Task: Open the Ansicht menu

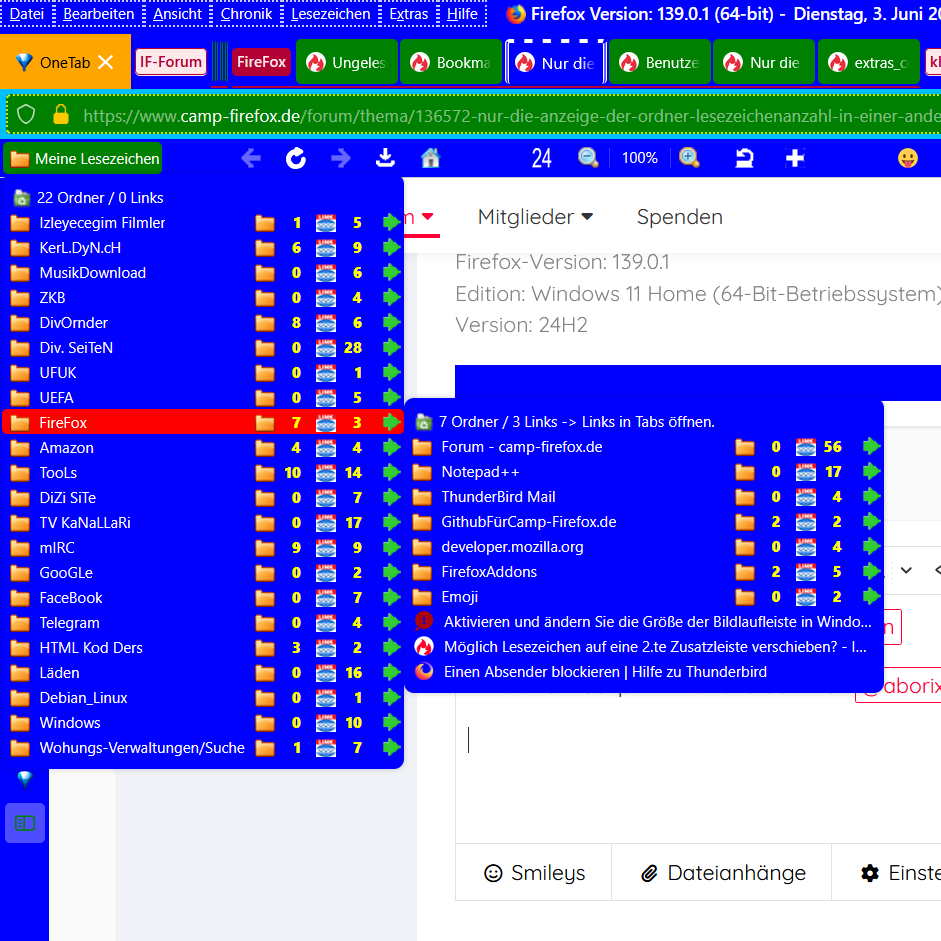Action: (x=178, y=13)
